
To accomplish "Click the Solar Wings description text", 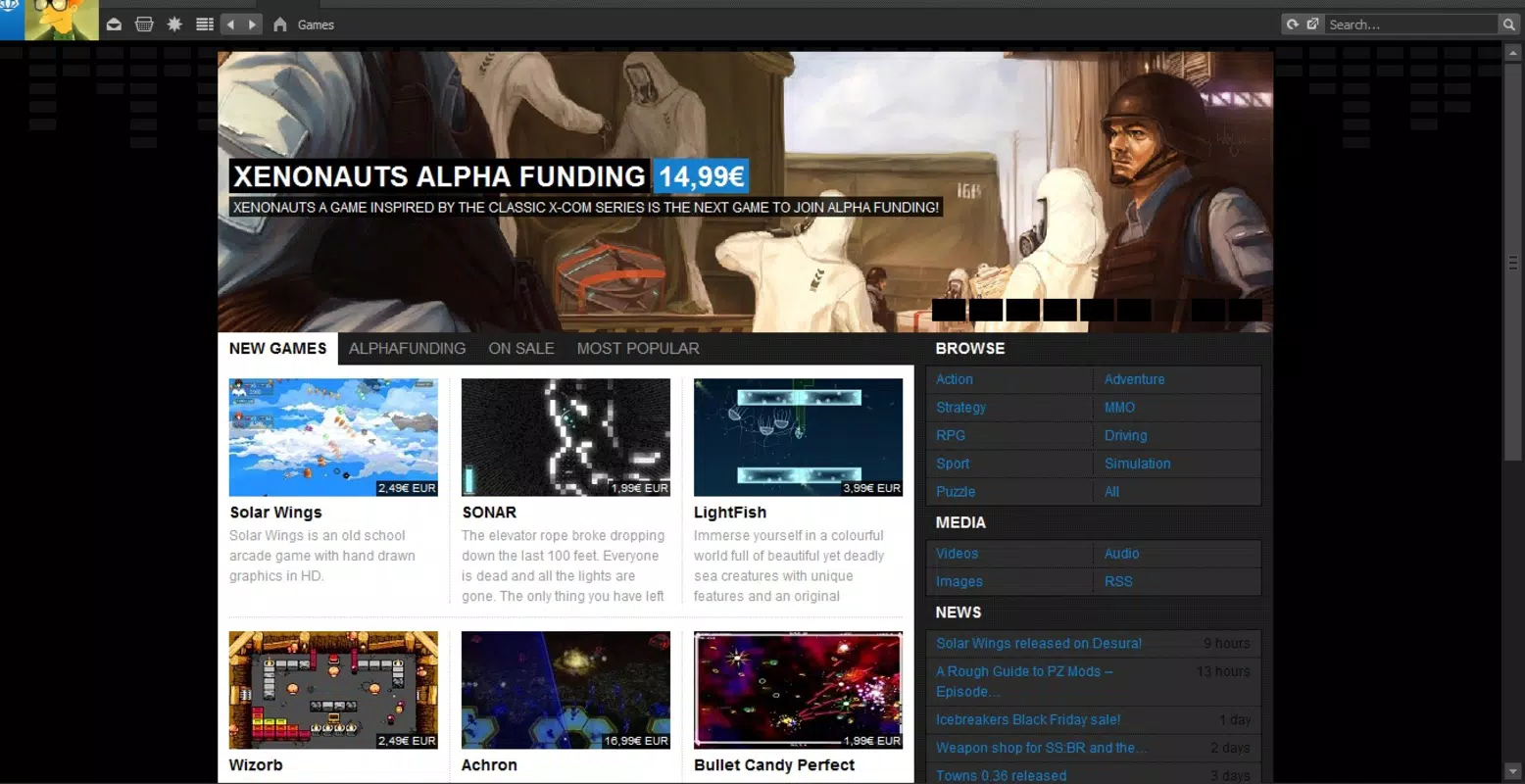I will coord(322,556).
